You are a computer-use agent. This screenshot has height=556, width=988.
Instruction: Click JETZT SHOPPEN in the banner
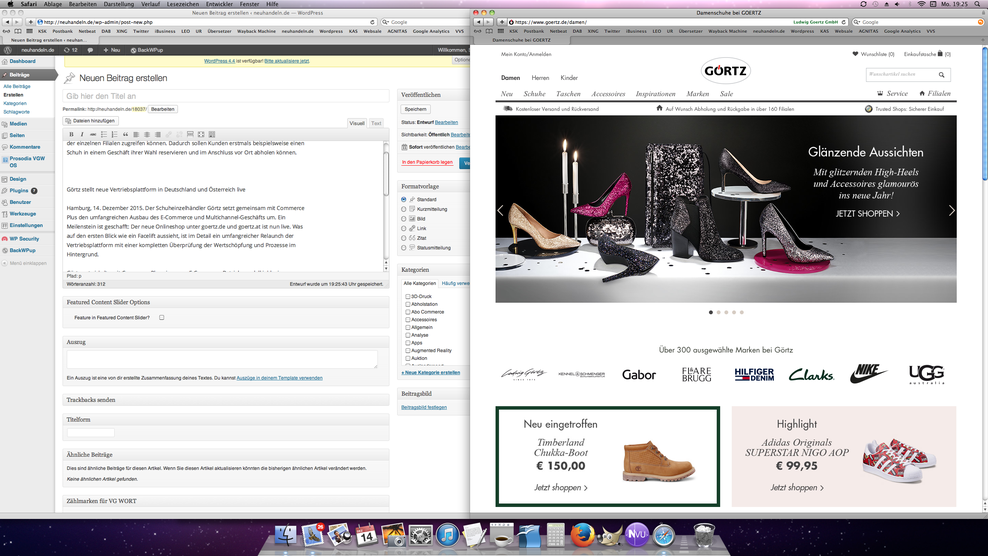[867, 214]
